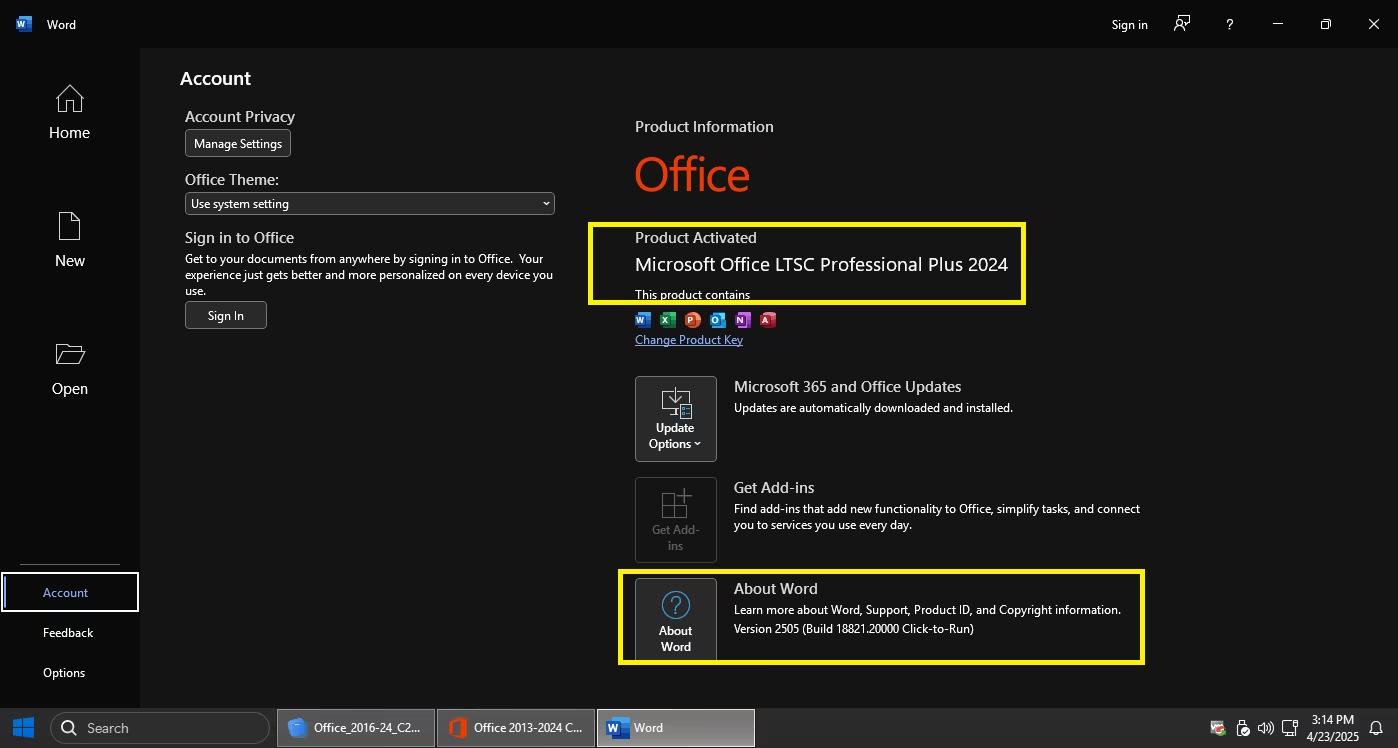1398x748 pixels.
Task: Open Options from the sidebar
Action: coord(64,672)
